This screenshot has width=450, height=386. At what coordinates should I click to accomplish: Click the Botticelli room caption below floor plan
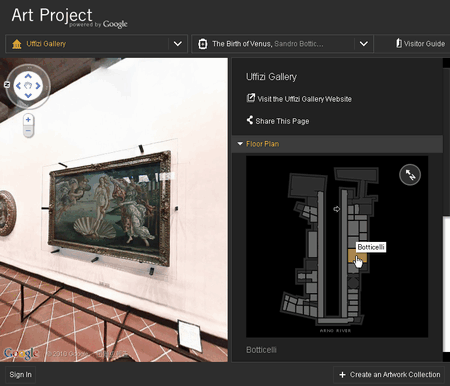point(261,350)
